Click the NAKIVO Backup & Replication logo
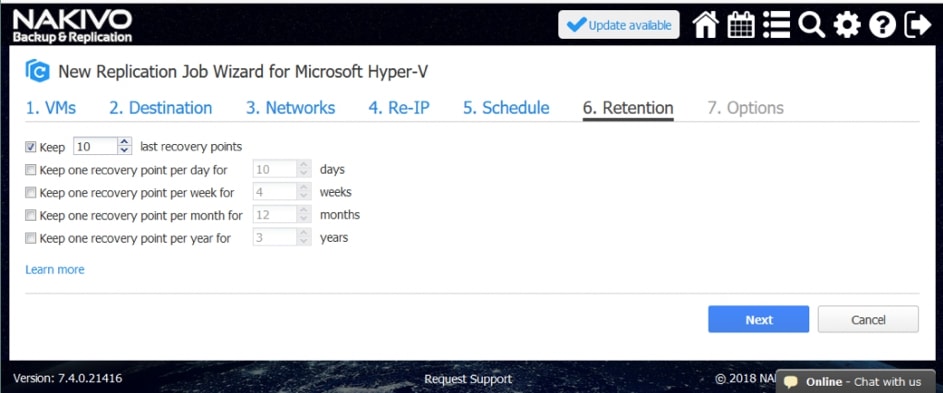The image size is (943, 393). [x=72, y=26]
